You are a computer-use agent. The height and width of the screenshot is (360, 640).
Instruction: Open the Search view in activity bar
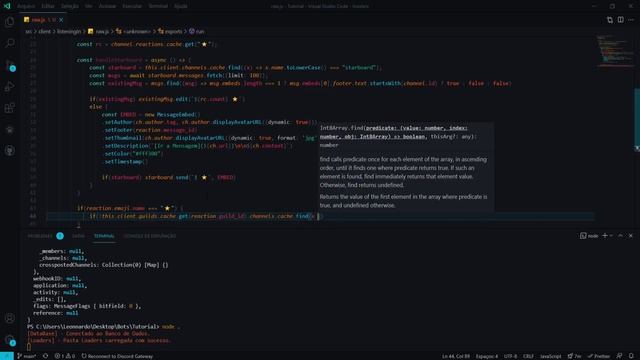(x=9, y=43)
